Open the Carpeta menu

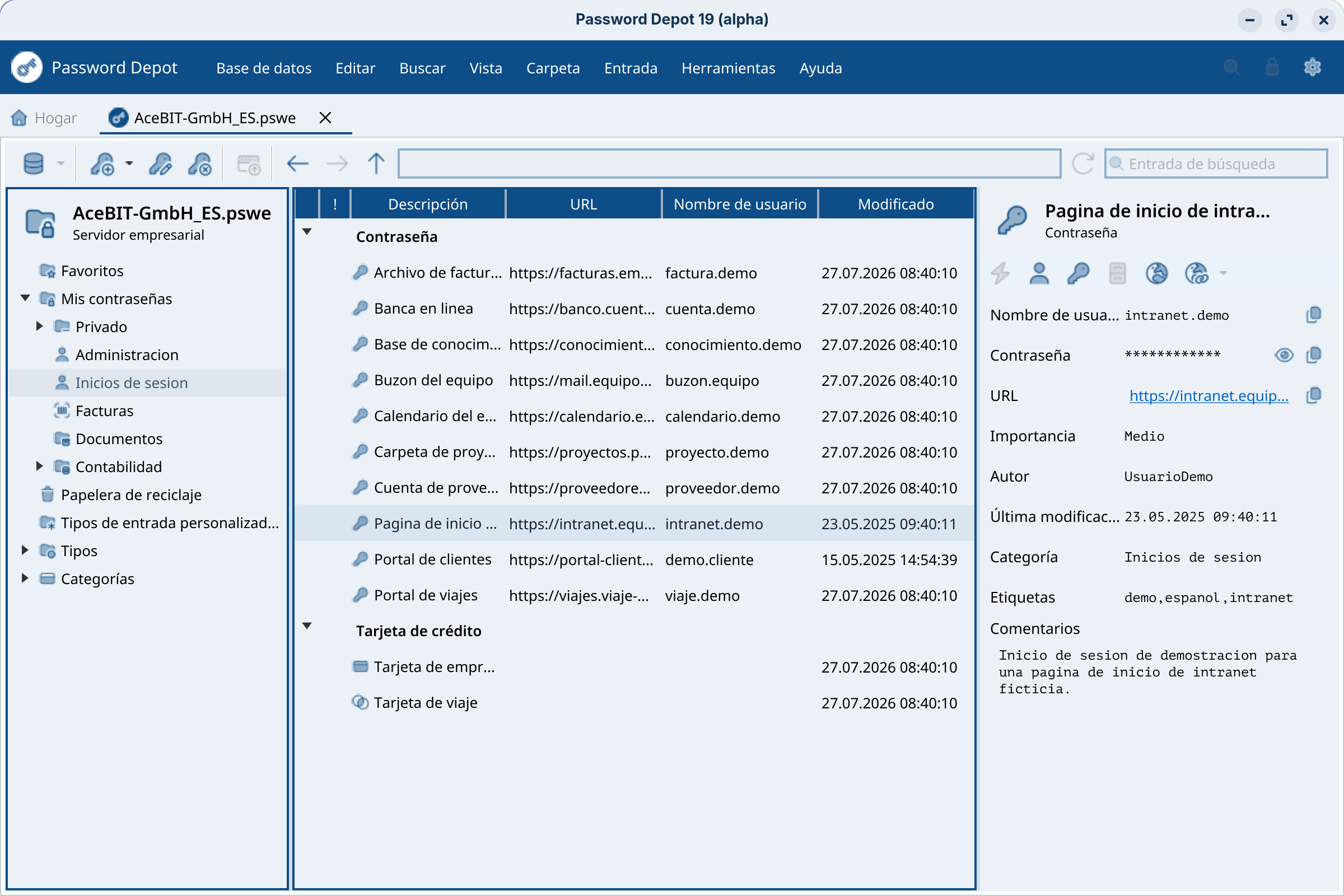point(553,68)
